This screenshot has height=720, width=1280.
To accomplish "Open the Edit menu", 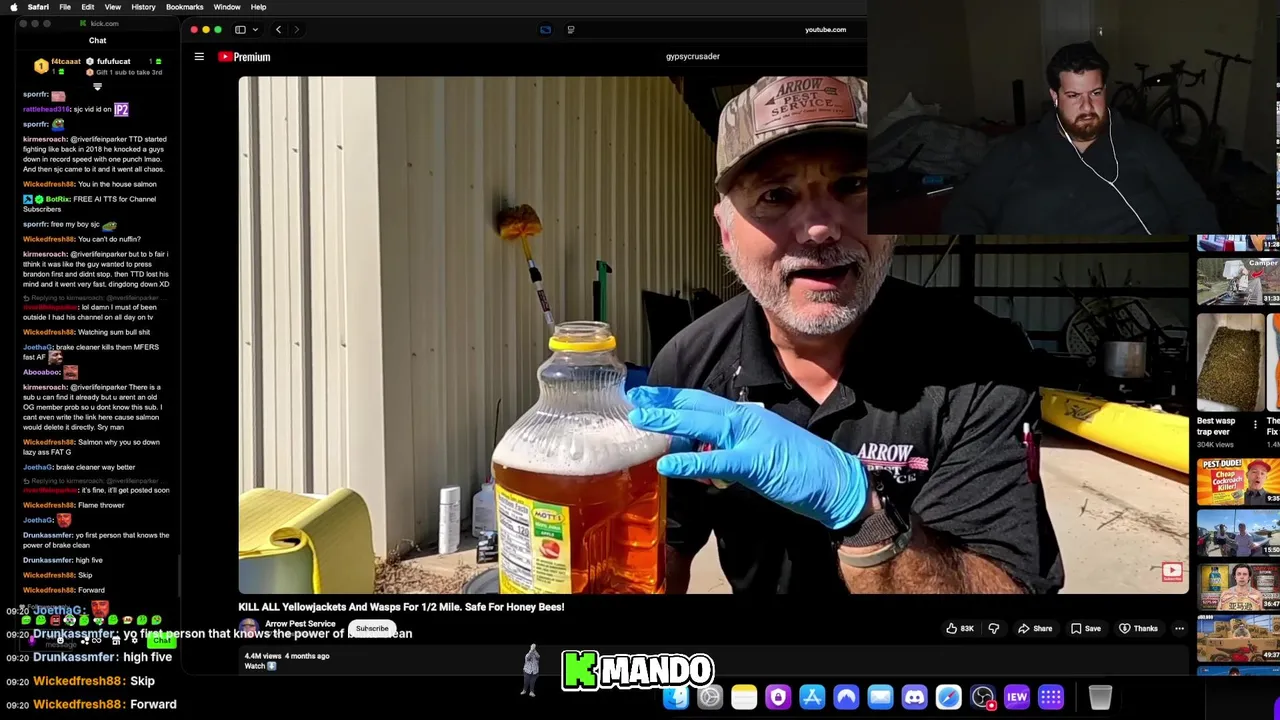I will click(x=88, y=7).
